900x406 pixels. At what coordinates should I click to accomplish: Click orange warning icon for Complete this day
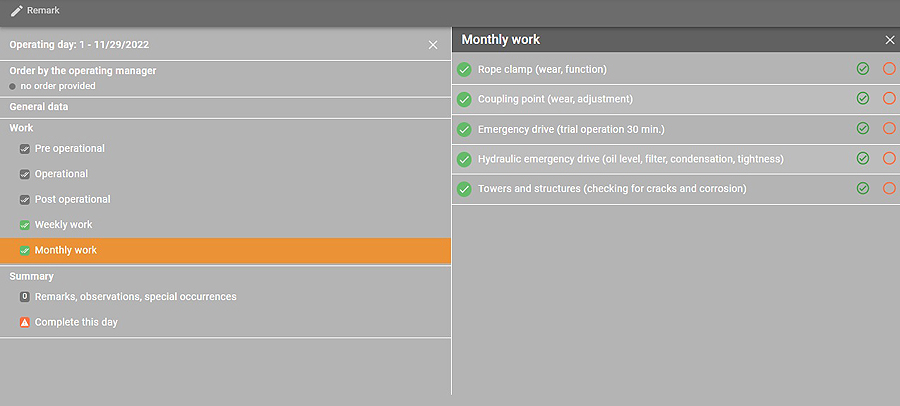tap(25, 322)
